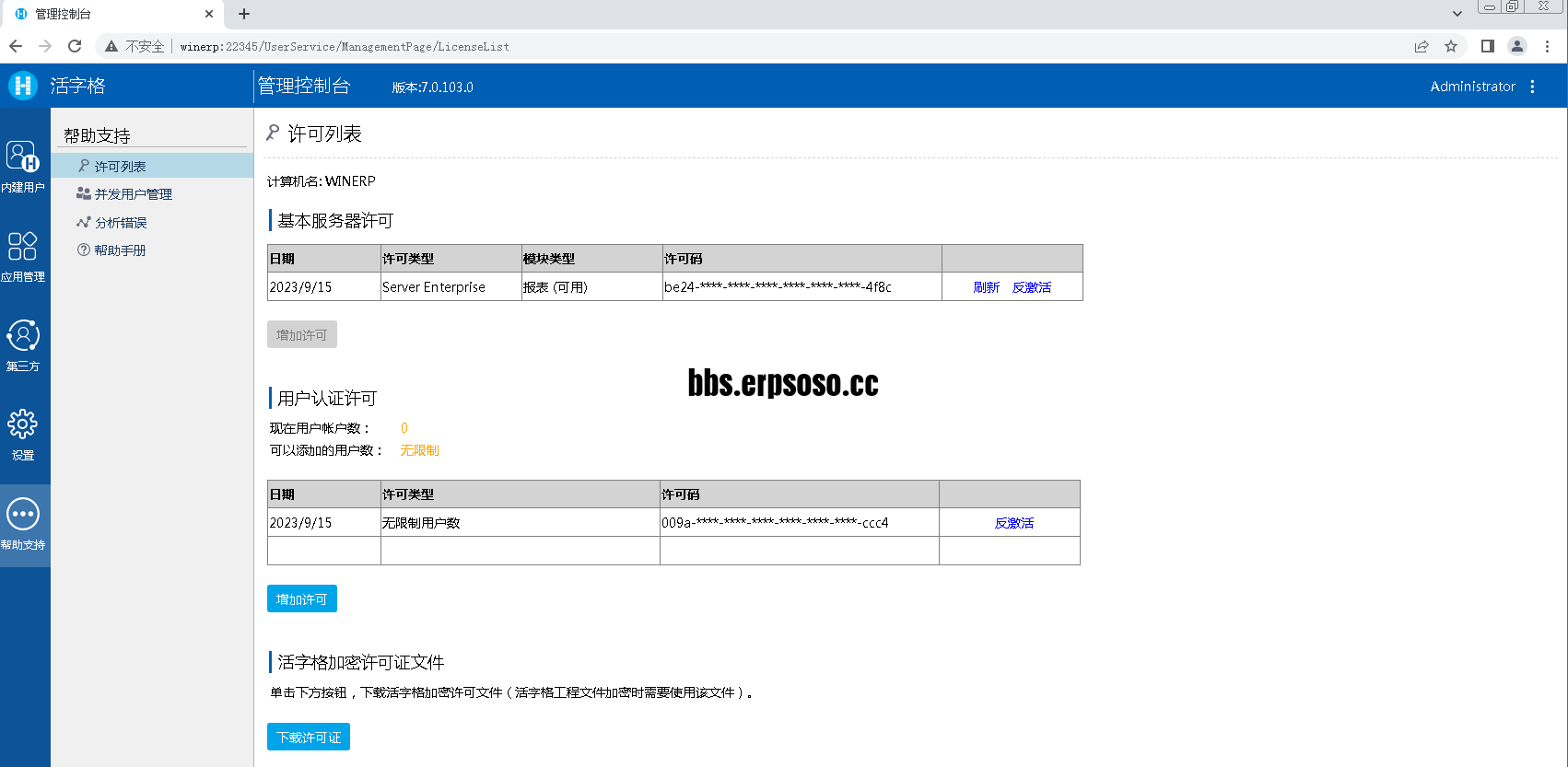This screenshot has height=767, width=1568.
Task: Click the 计算机名: WINERP text
Action: [x=322, y=181]
